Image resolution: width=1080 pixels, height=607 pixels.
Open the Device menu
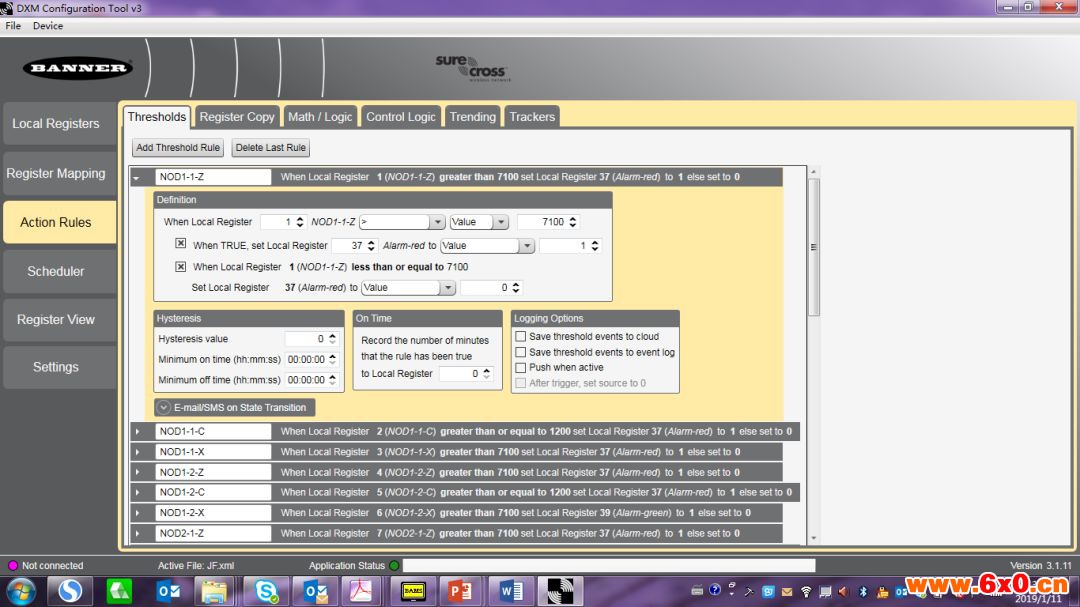(48, 26)
